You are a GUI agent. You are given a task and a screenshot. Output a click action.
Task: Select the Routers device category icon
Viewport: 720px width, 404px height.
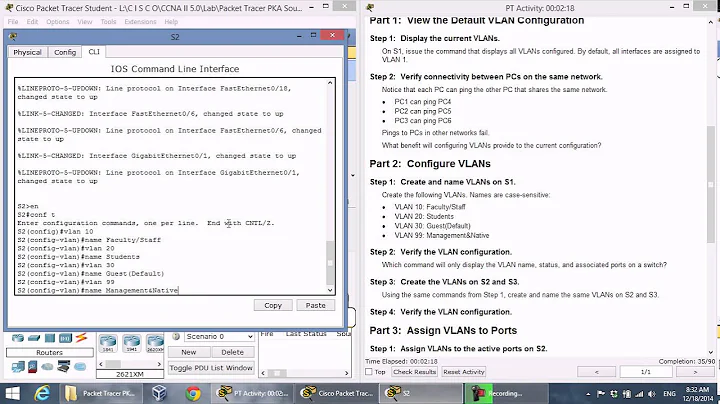pos(18,338)
